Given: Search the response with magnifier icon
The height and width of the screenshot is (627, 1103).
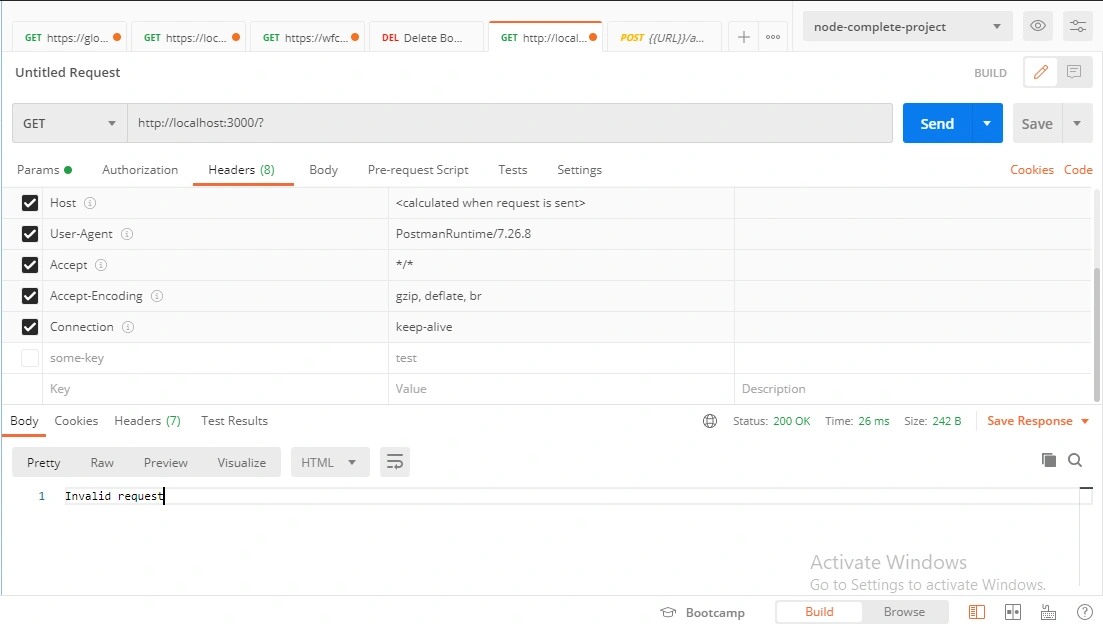Looking at the screenshot, I should pos(1075,460).
